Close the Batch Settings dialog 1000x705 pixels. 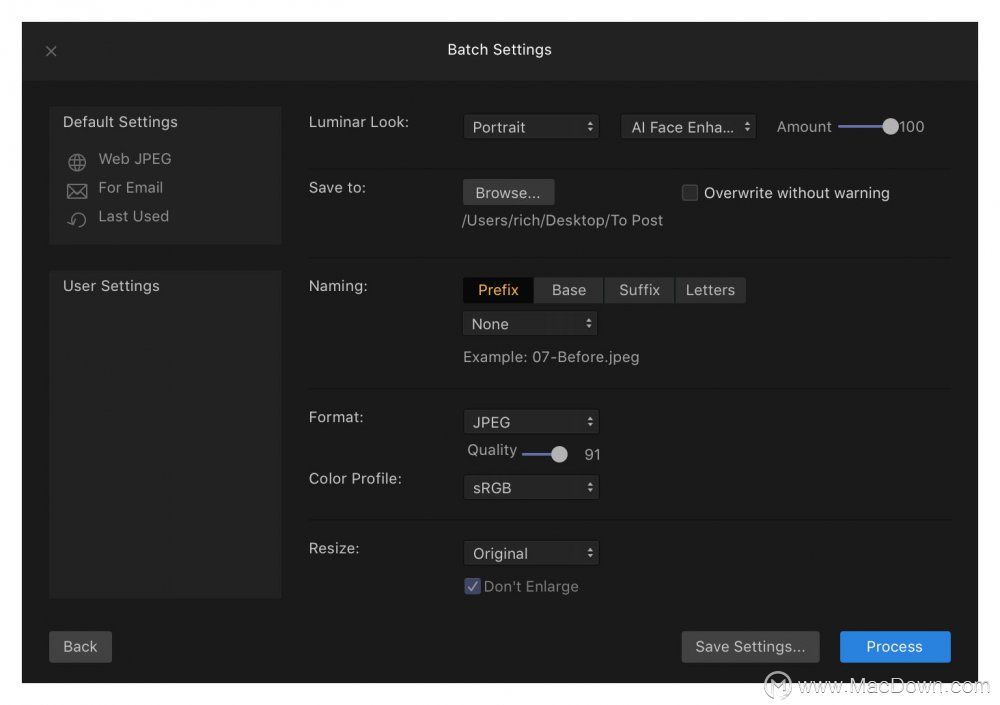pyautogui.click(x=51, y=51)
